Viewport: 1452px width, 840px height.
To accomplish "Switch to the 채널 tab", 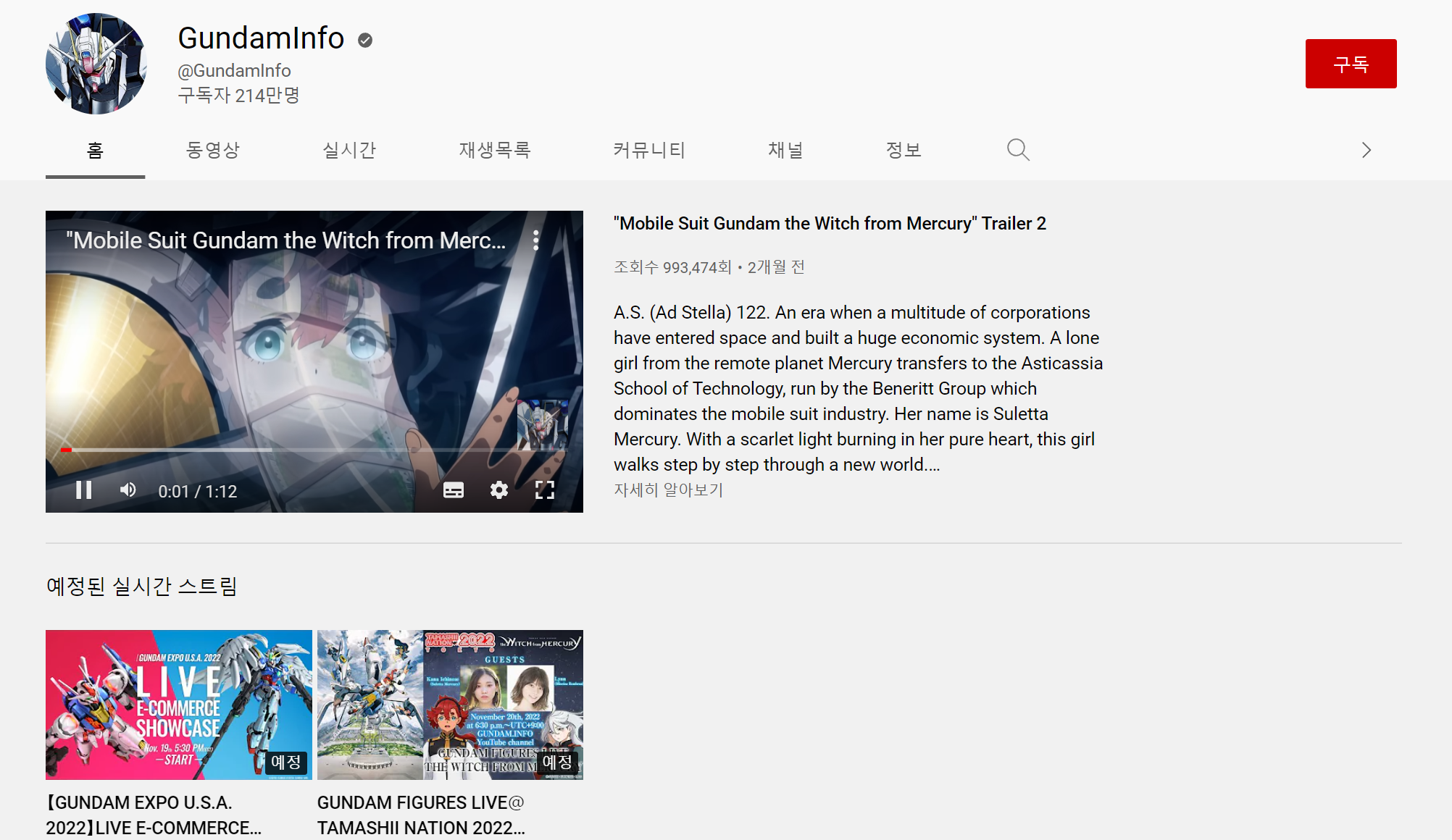I will (x=785, y=150).
